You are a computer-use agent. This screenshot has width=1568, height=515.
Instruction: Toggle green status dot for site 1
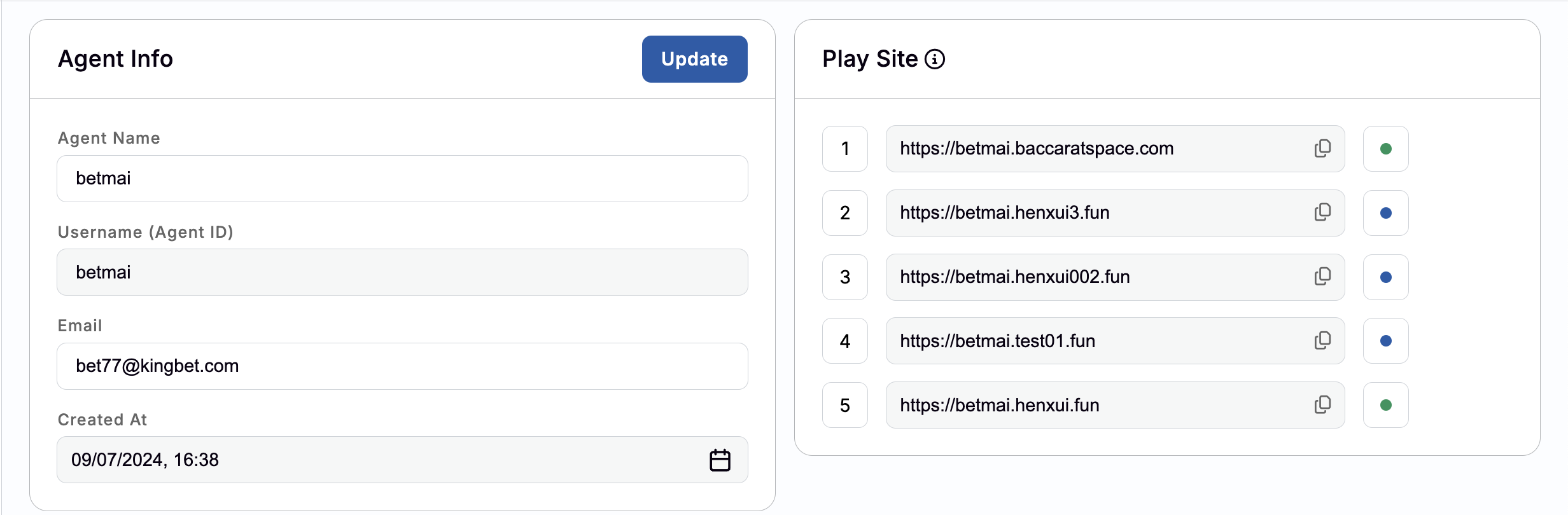(1385, 149)
